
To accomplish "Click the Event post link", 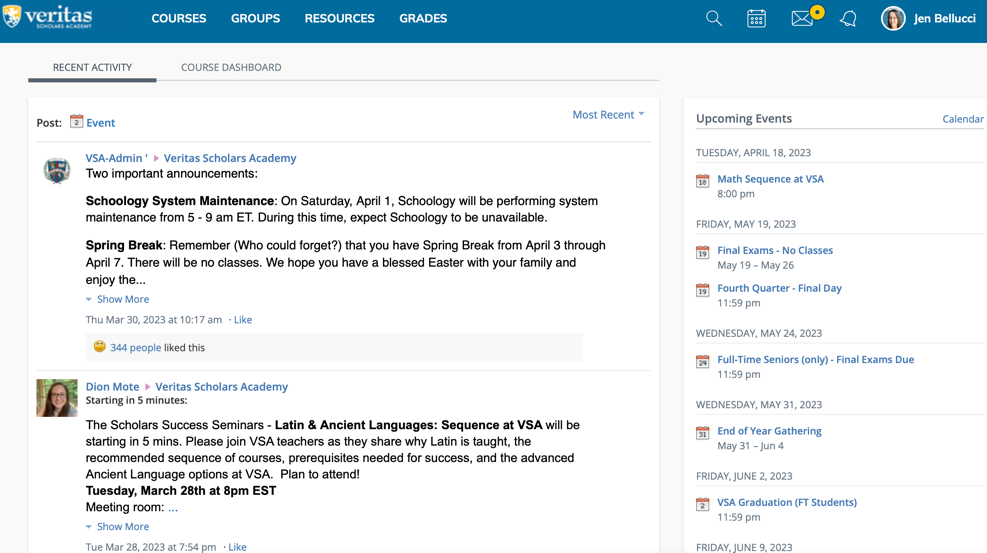I will coord(101,123).
